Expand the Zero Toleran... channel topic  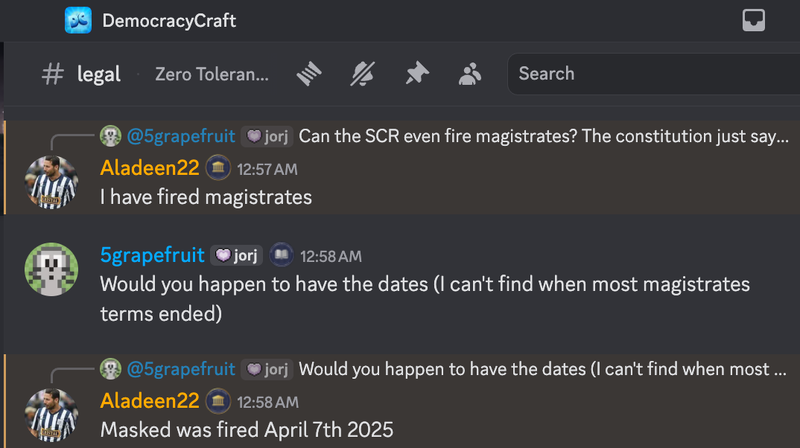point(212,74)
